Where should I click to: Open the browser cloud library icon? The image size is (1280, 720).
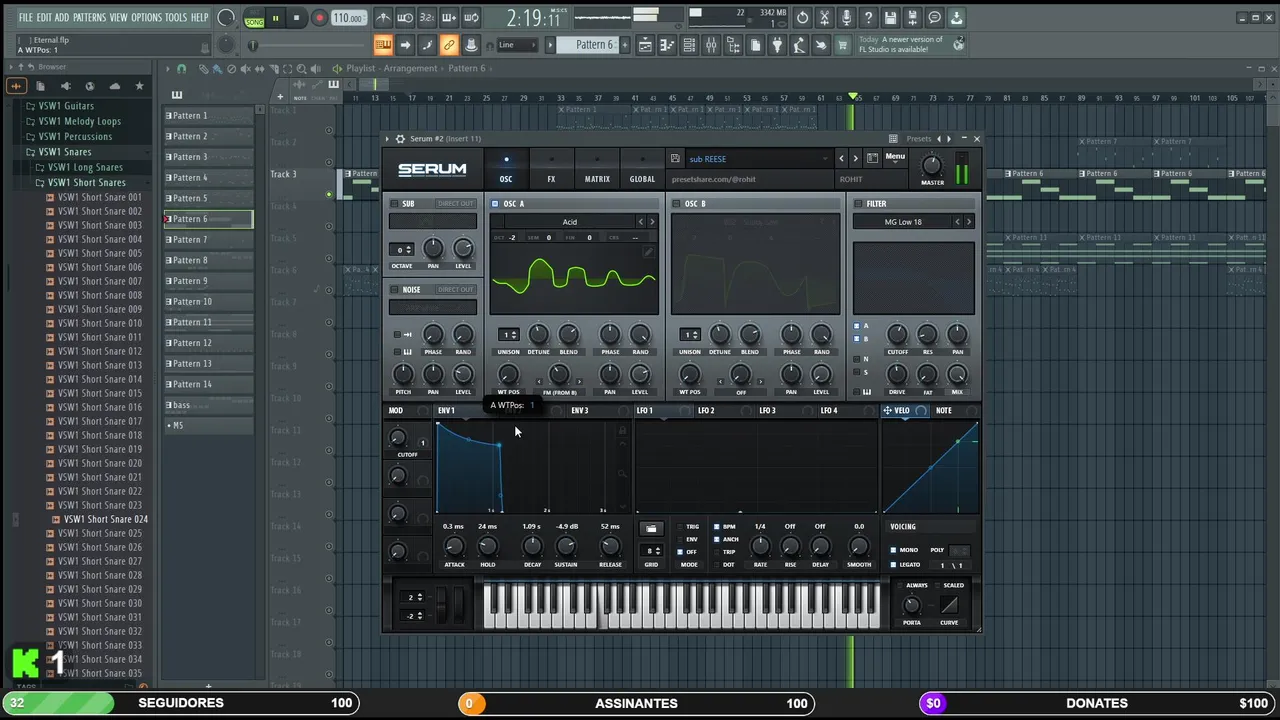point(114,86)
